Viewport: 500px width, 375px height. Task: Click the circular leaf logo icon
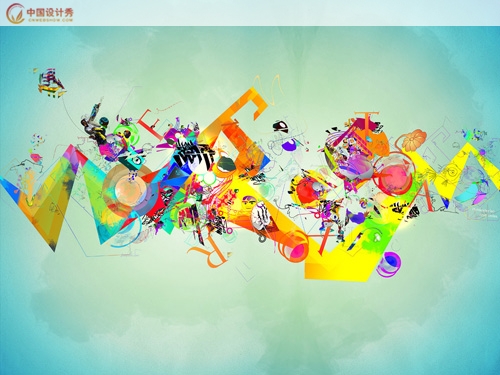pyautogui.click(x=15, y=13)
